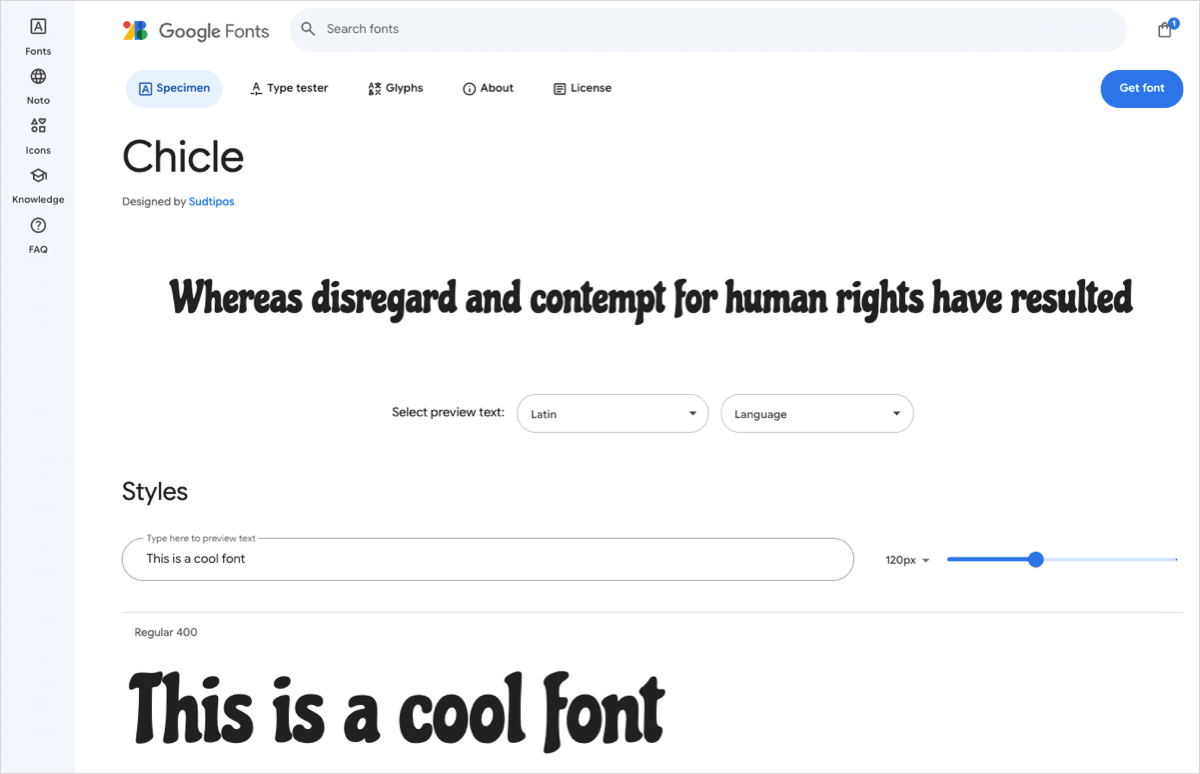Click the Google Fonts wordmark text

click(214, 31)
